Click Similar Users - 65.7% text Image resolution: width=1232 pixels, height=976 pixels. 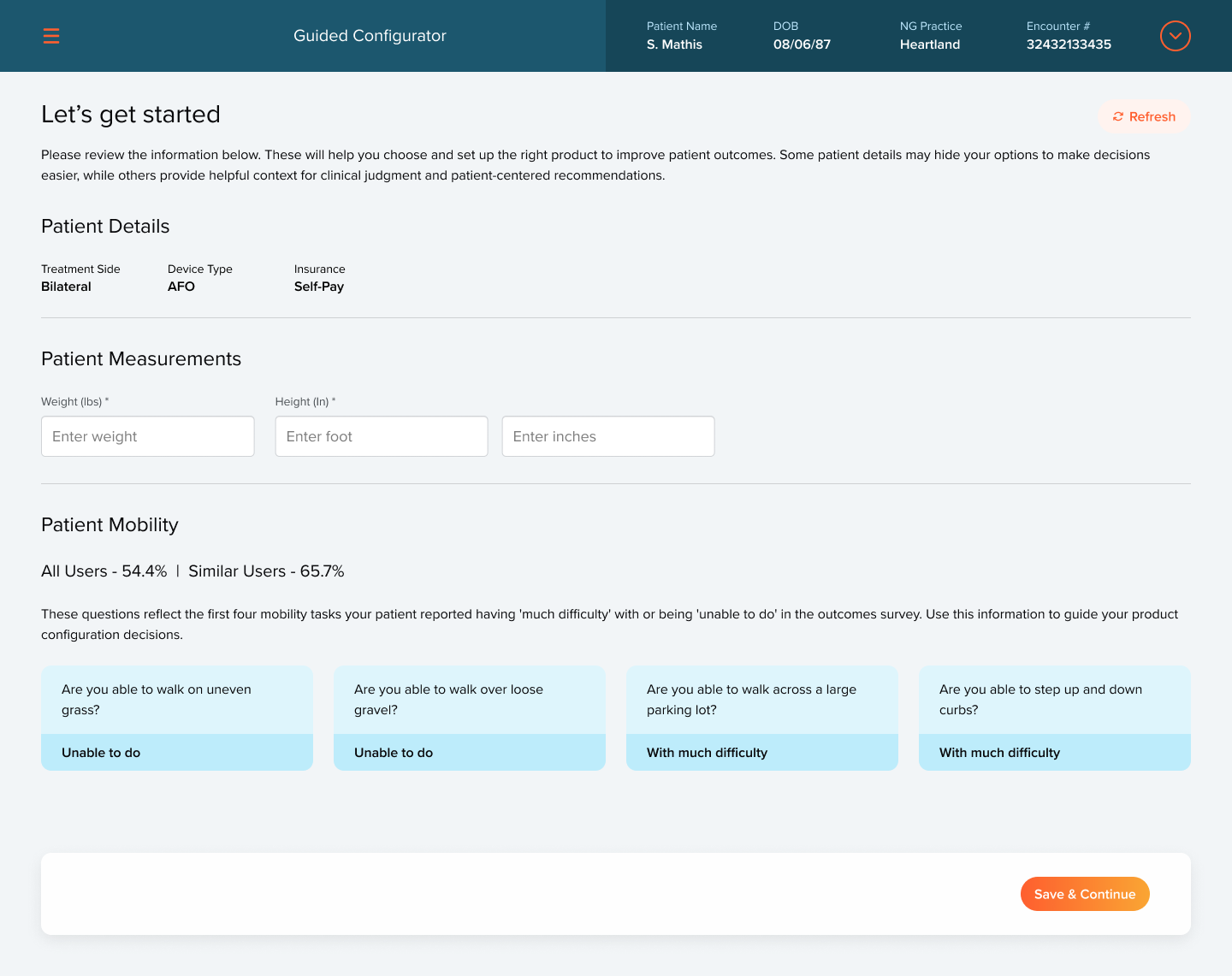click(266, 571)
